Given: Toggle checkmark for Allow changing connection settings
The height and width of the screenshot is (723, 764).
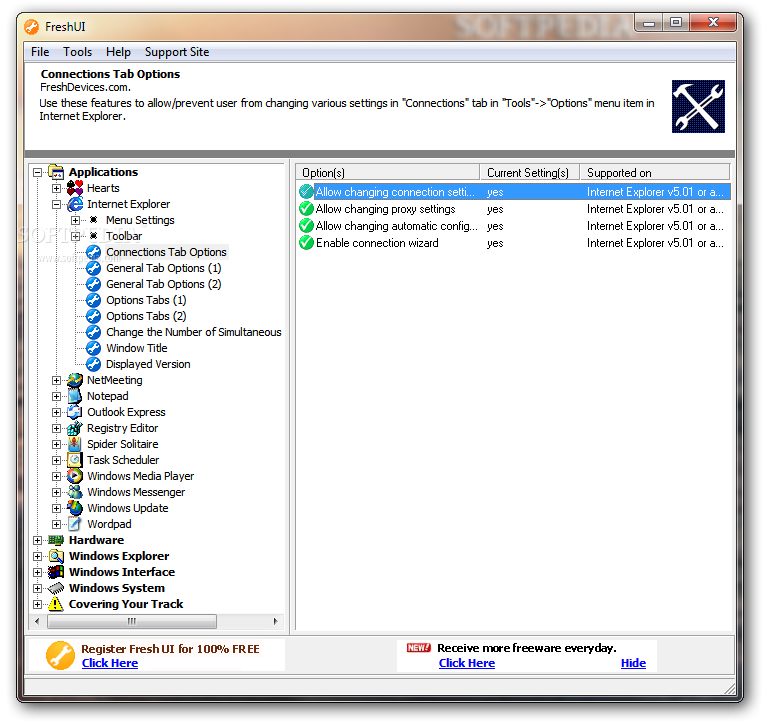Looking at the screenshot, I should pos(306,192).
